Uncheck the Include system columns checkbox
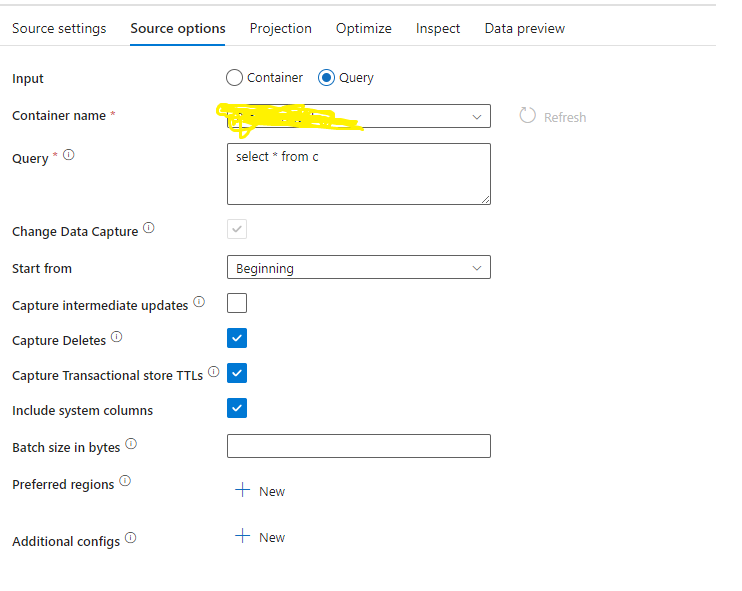 coord(237,408)
